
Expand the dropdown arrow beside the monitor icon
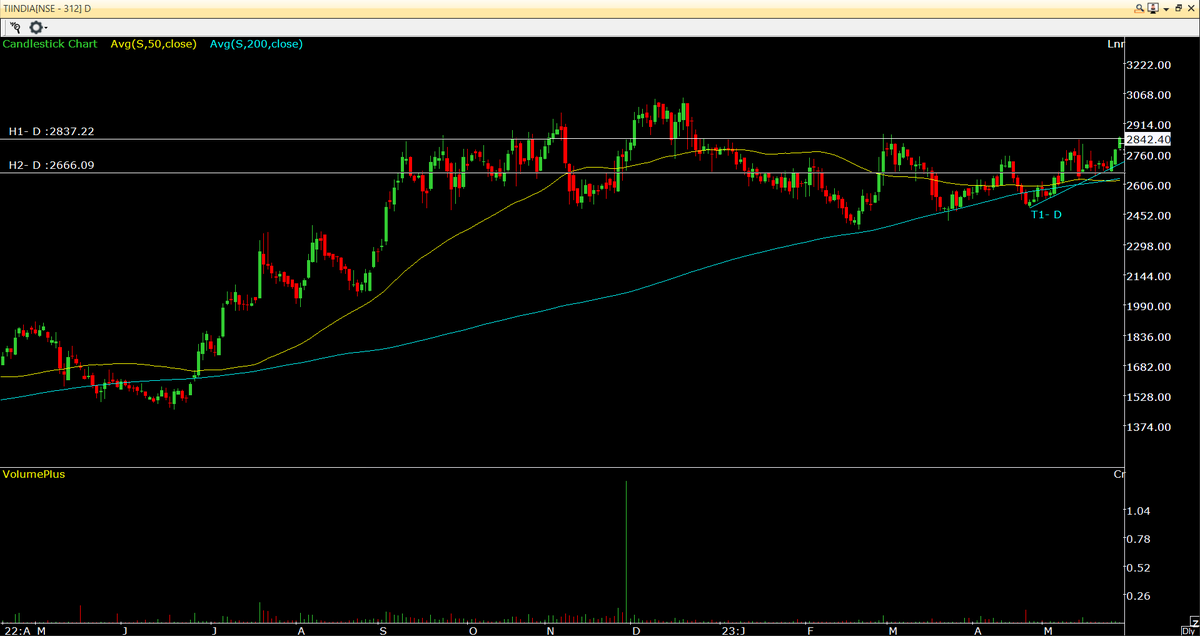tap(1166, 9)
